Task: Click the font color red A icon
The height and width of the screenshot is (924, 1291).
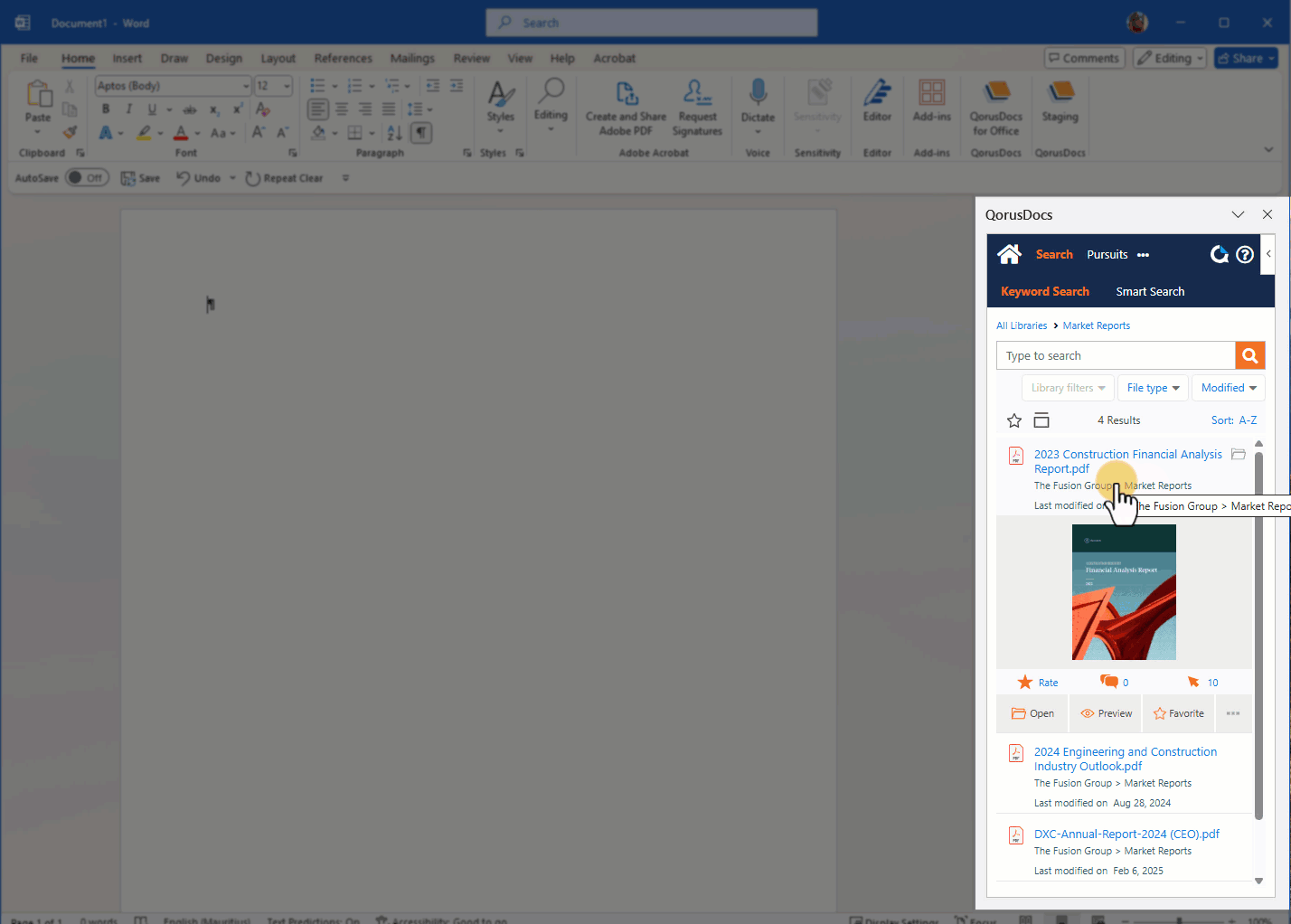Action: coord(181,133)
